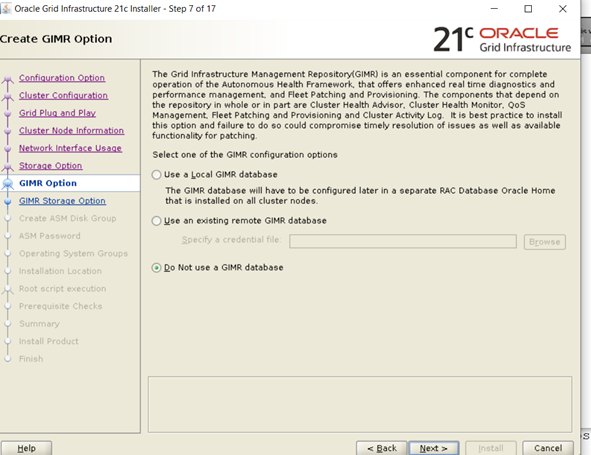The image size is (591, 455).
Task: Open the Configuration Option step link
Action: [x=62, y=78]
